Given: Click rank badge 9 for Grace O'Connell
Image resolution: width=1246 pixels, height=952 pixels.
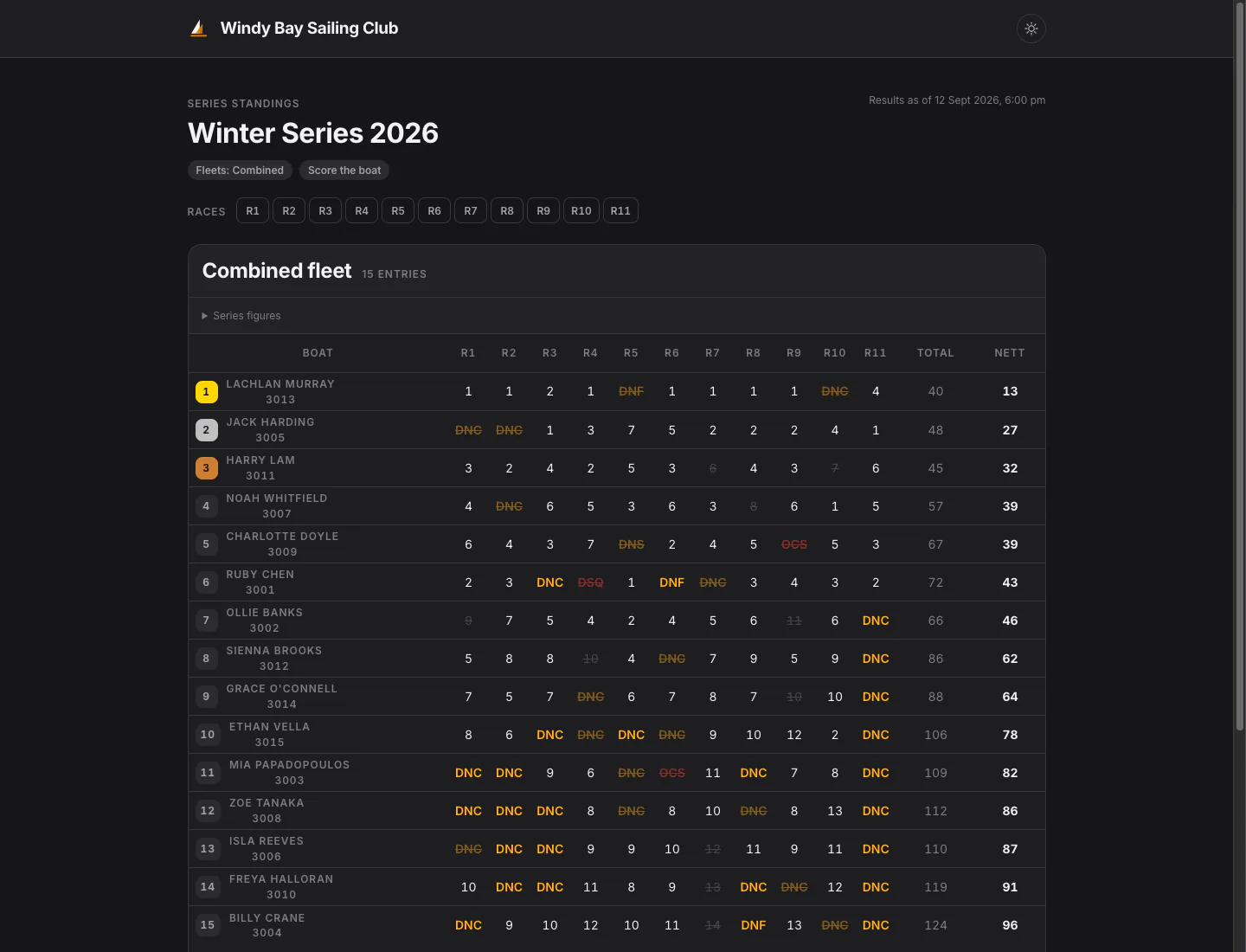Looking at the screenshot, I should coord(206,697).
